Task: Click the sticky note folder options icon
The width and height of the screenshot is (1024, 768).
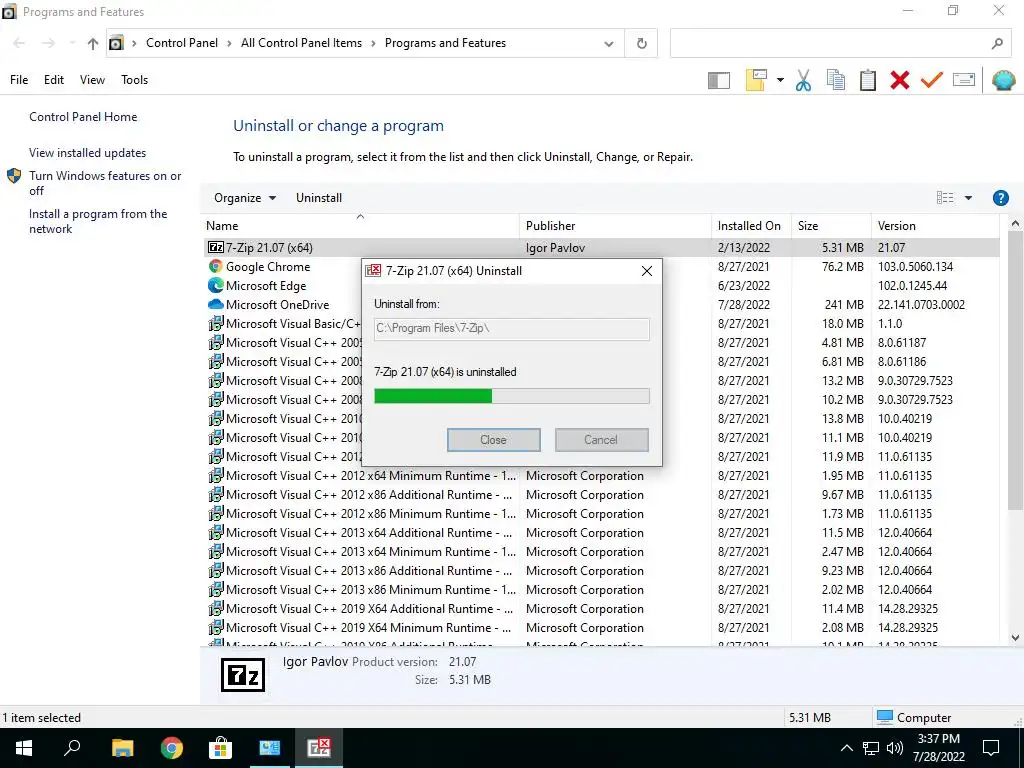Action: point(756,80)
